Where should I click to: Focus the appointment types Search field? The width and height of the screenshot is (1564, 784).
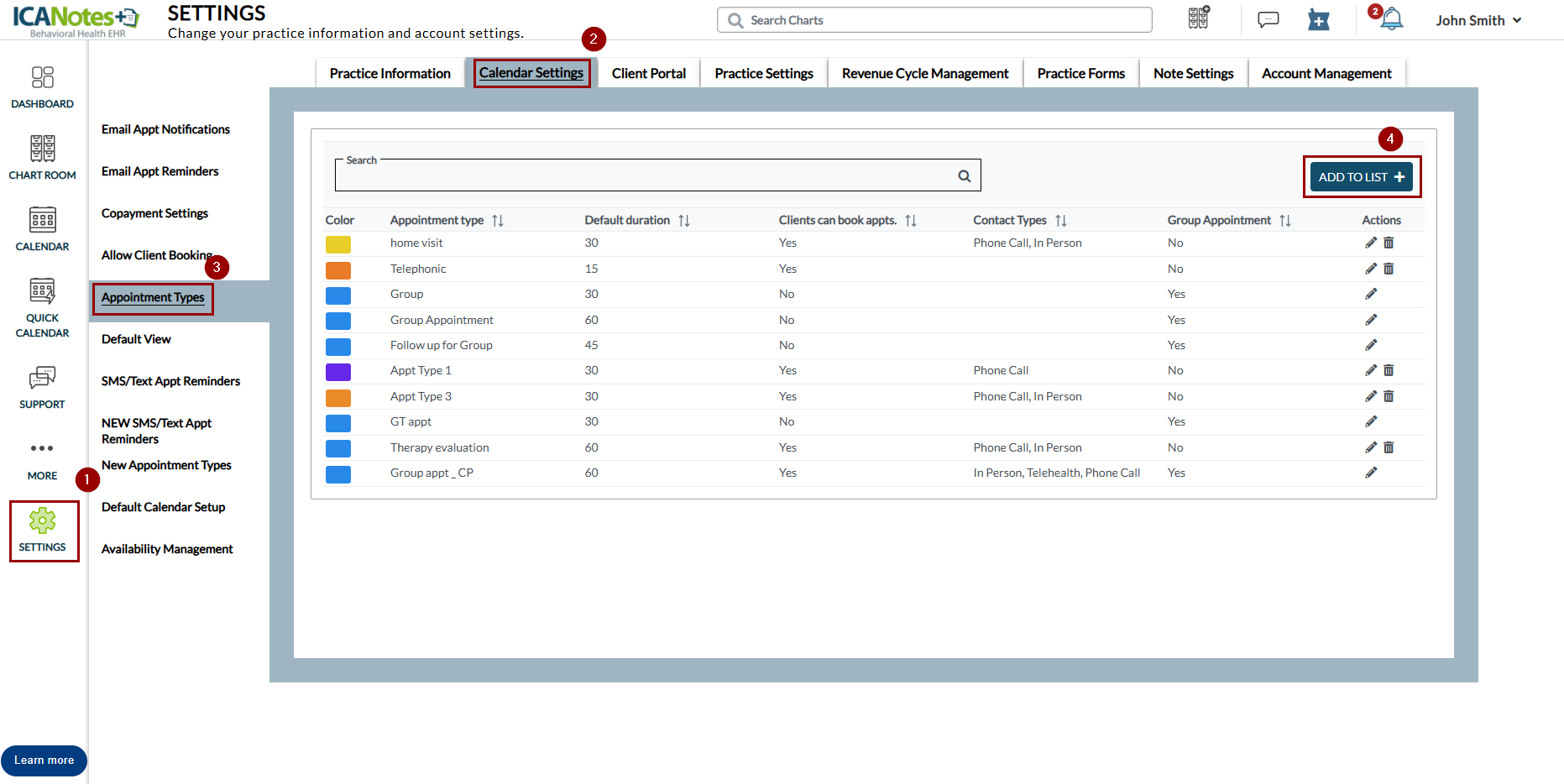(657, 175)
